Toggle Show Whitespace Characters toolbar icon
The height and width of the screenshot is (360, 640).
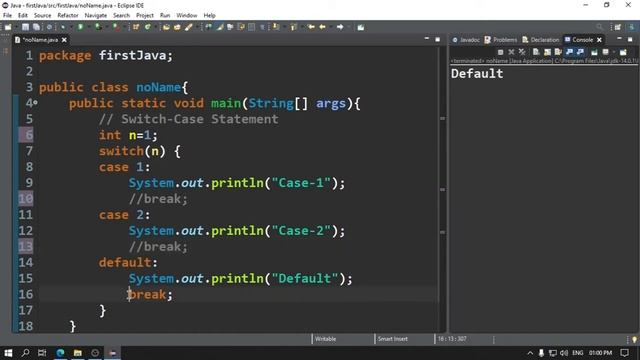tap(262, 27)
